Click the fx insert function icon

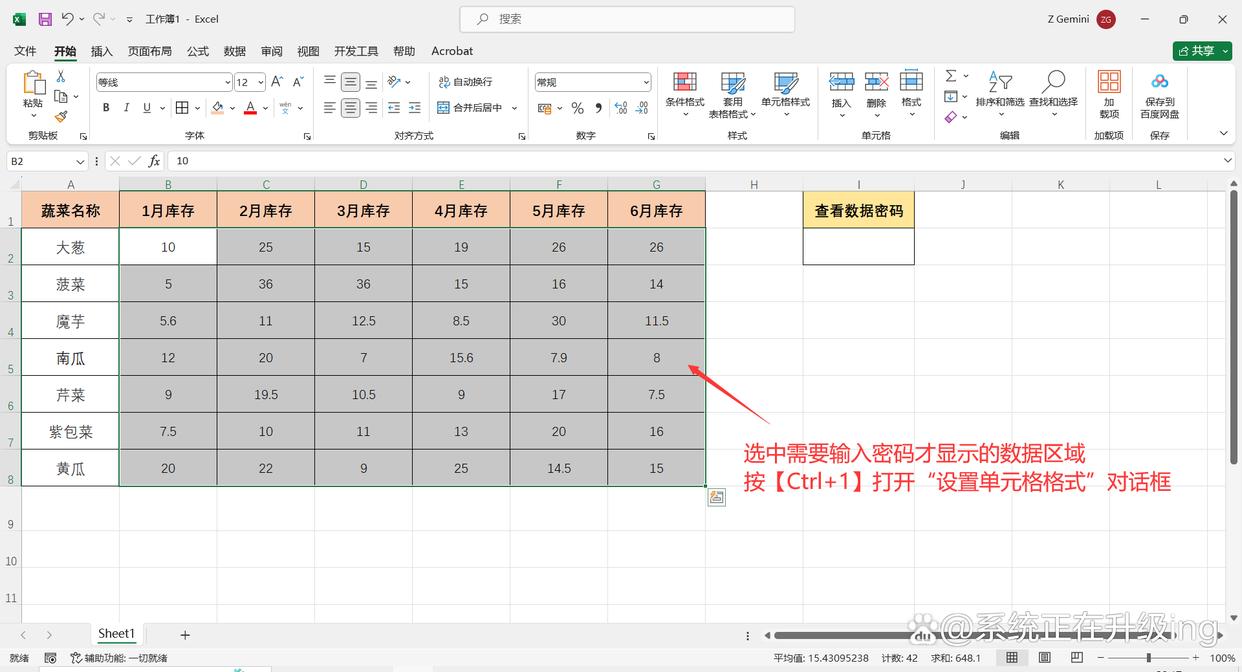click(154, 161)
